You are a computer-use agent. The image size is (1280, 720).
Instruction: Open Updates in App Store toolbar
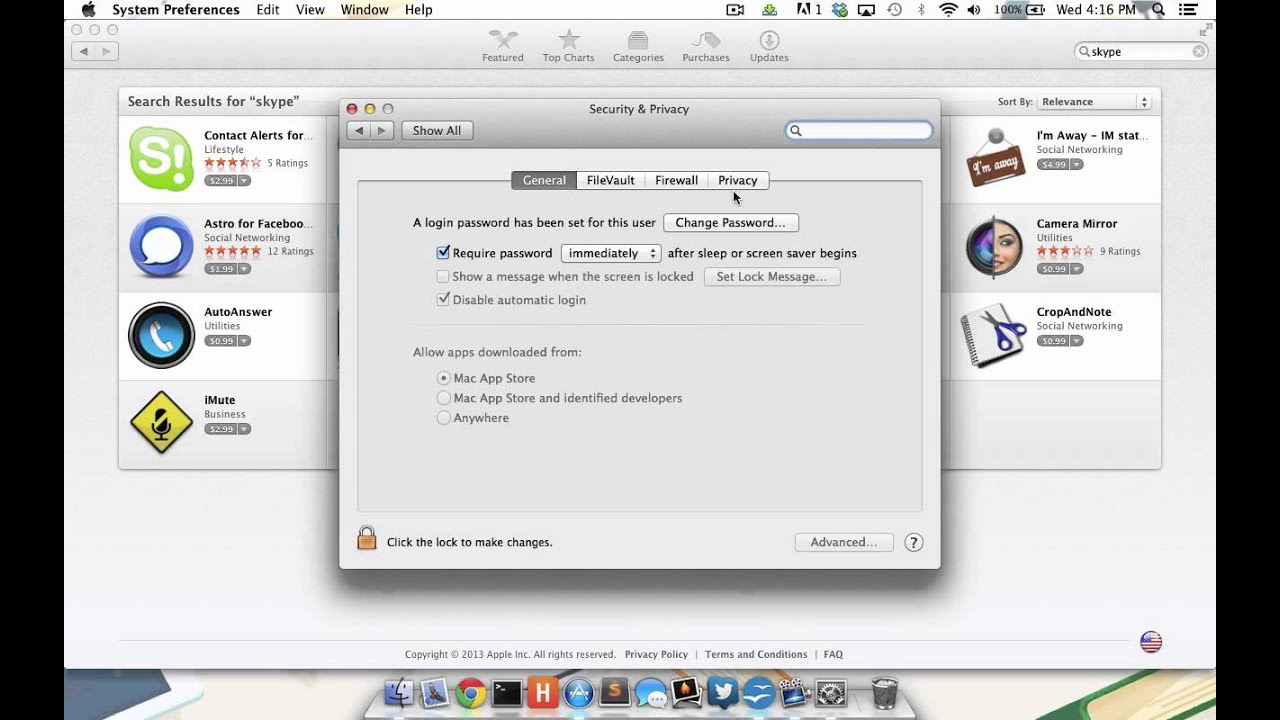pyautogui.click(x=769, y=46)
